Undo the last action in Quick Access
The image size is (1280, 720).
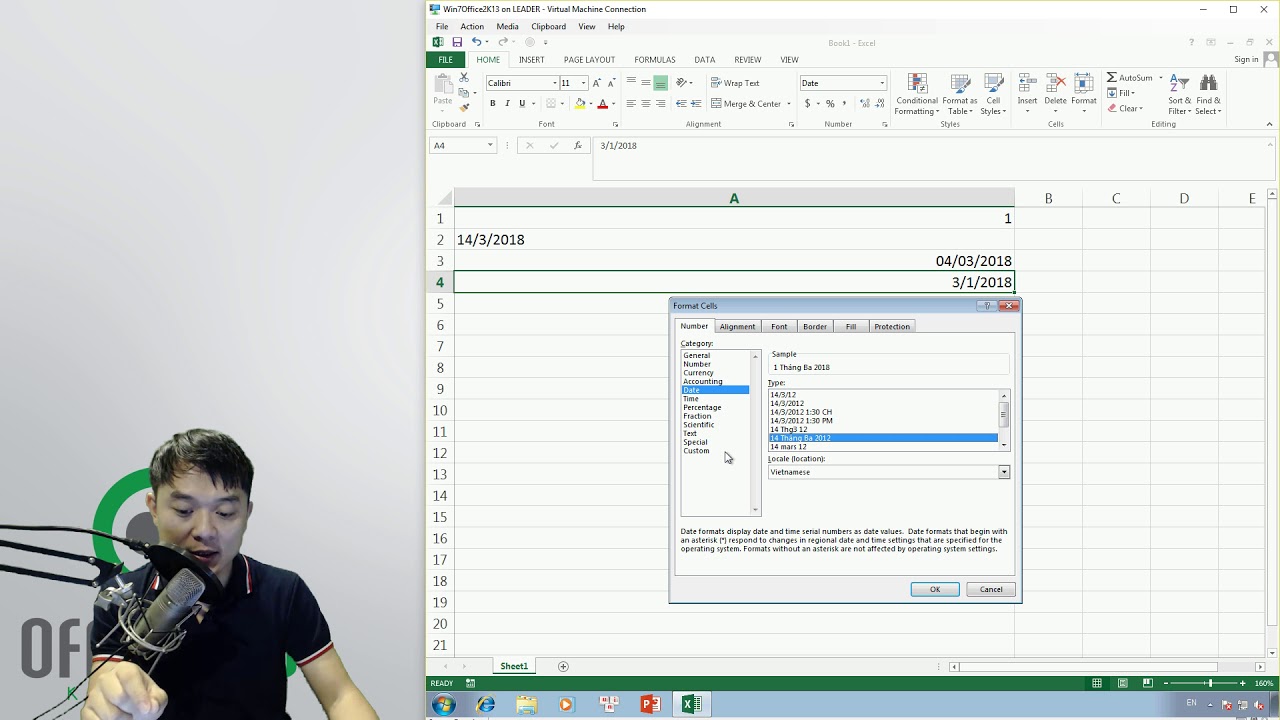click(x=476, y=42)
